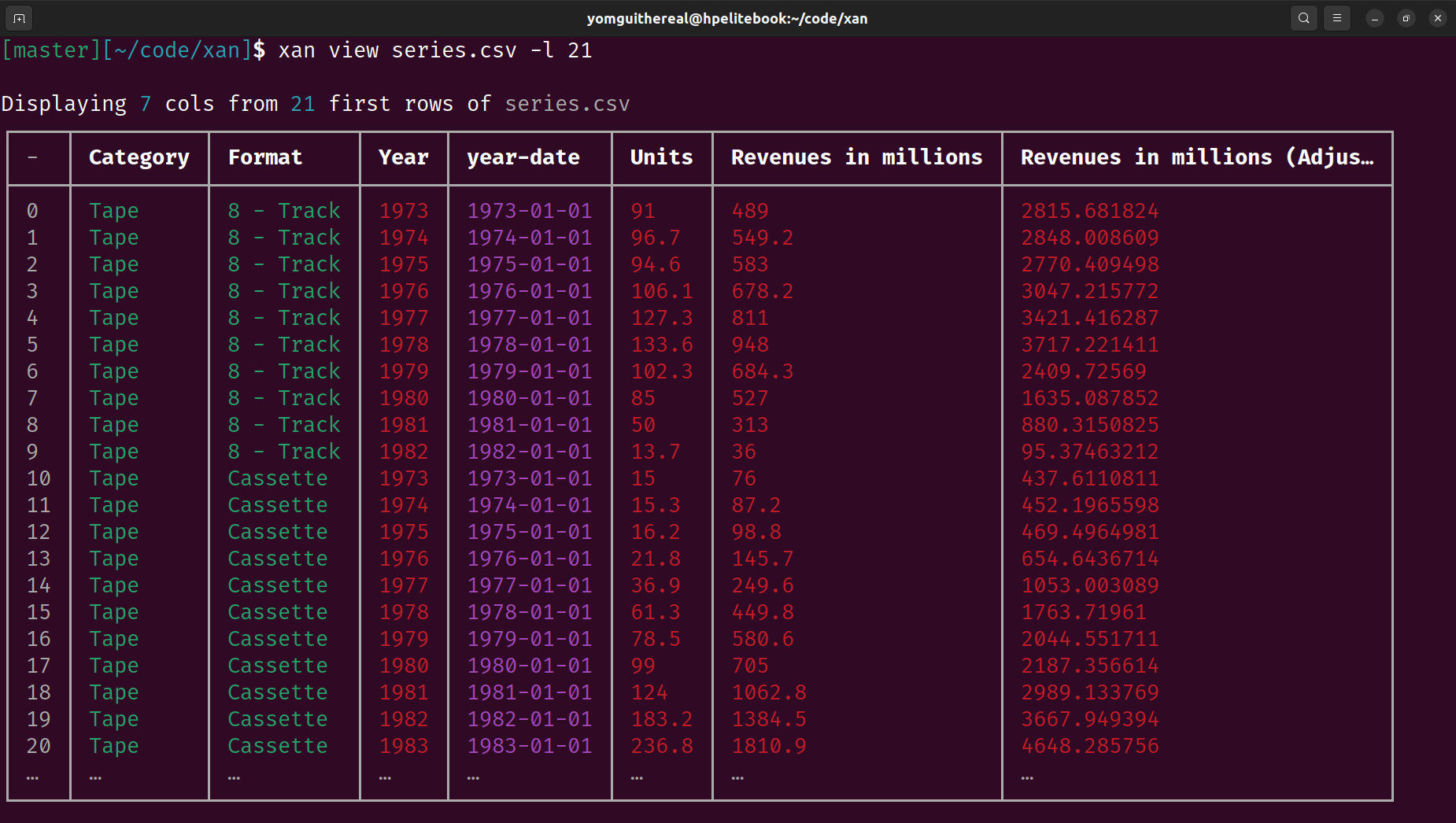Click the year-date column header
The width and height of the screenshot is (1456, 823).
coord(523,157)
